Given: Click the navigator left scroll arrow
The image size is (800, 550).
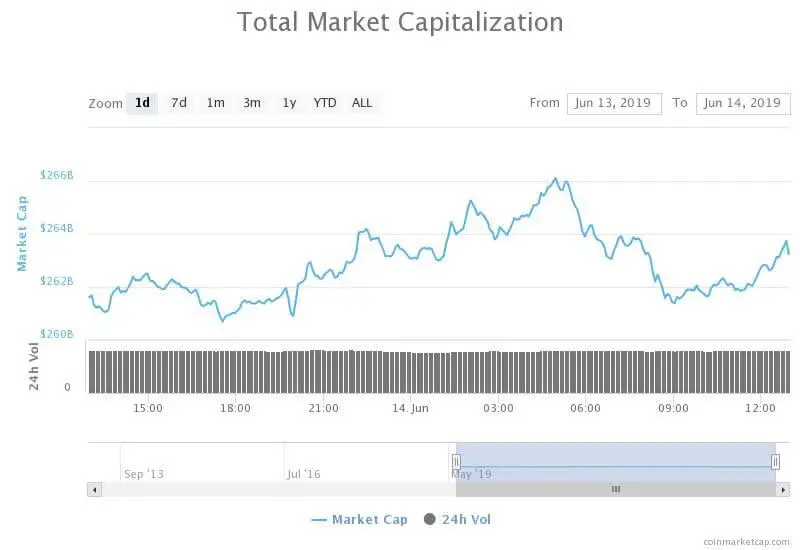Looking at the screenshot, I should [x=95, y=489].
